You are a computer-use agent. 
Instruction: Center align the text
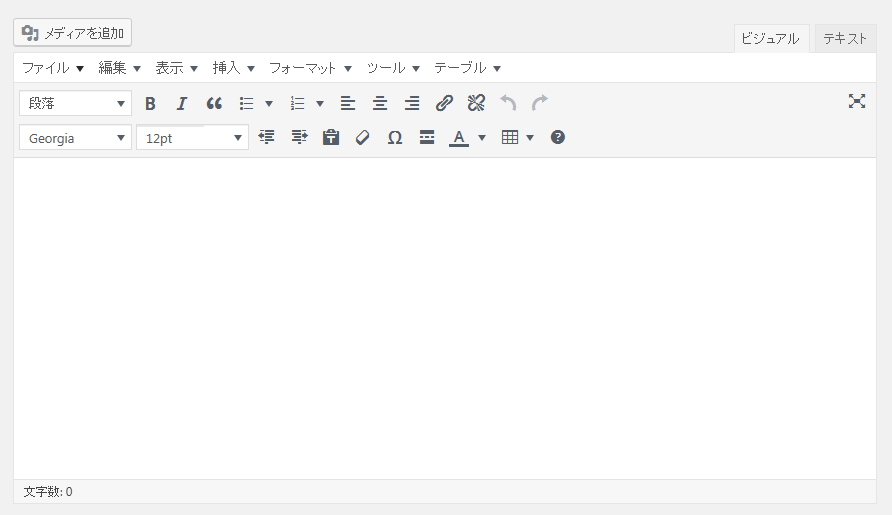[x=380, y=103]
